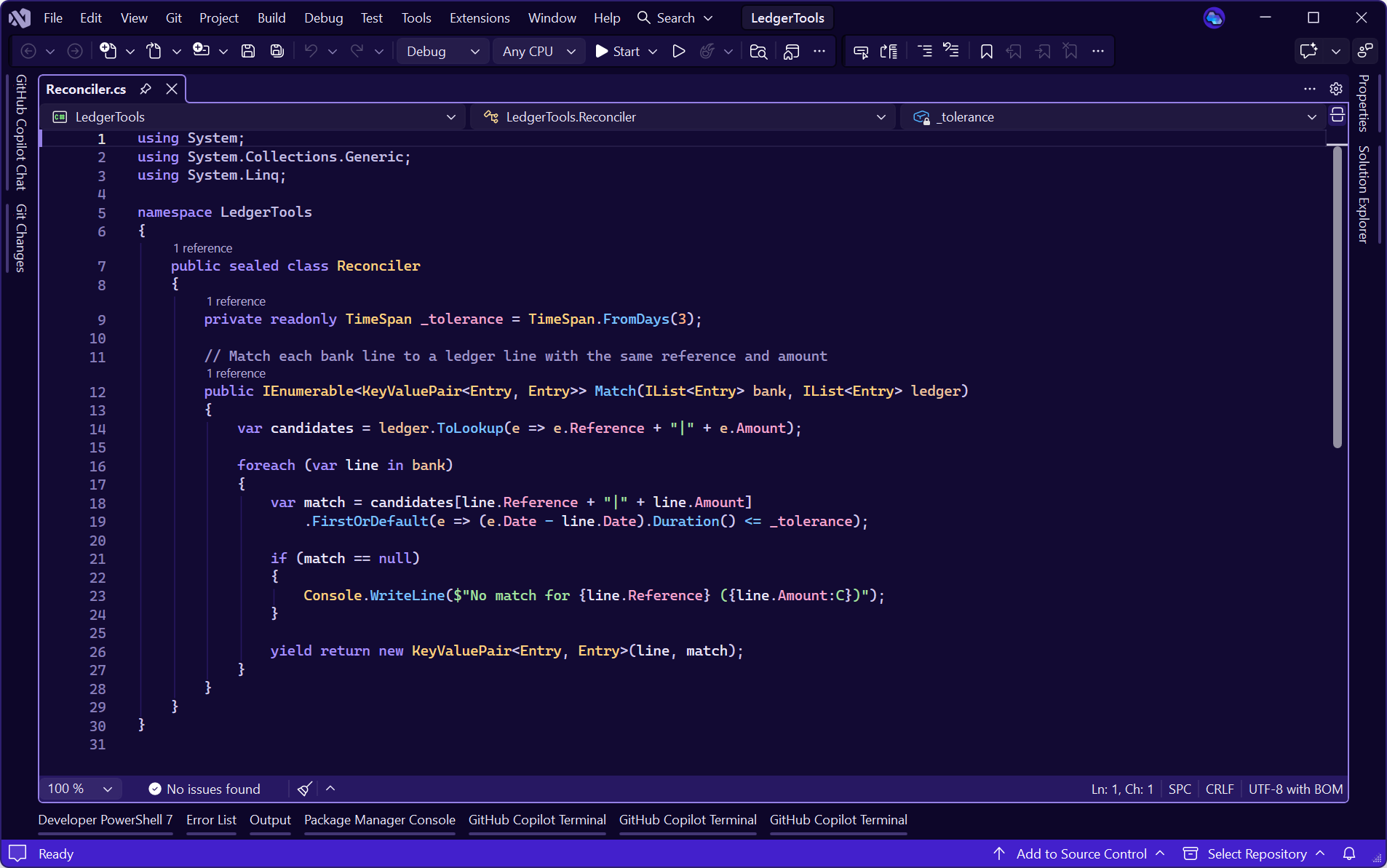Click the Start debugging button
The height and width of the screenshot is (868, 1387).
[617, 51]
